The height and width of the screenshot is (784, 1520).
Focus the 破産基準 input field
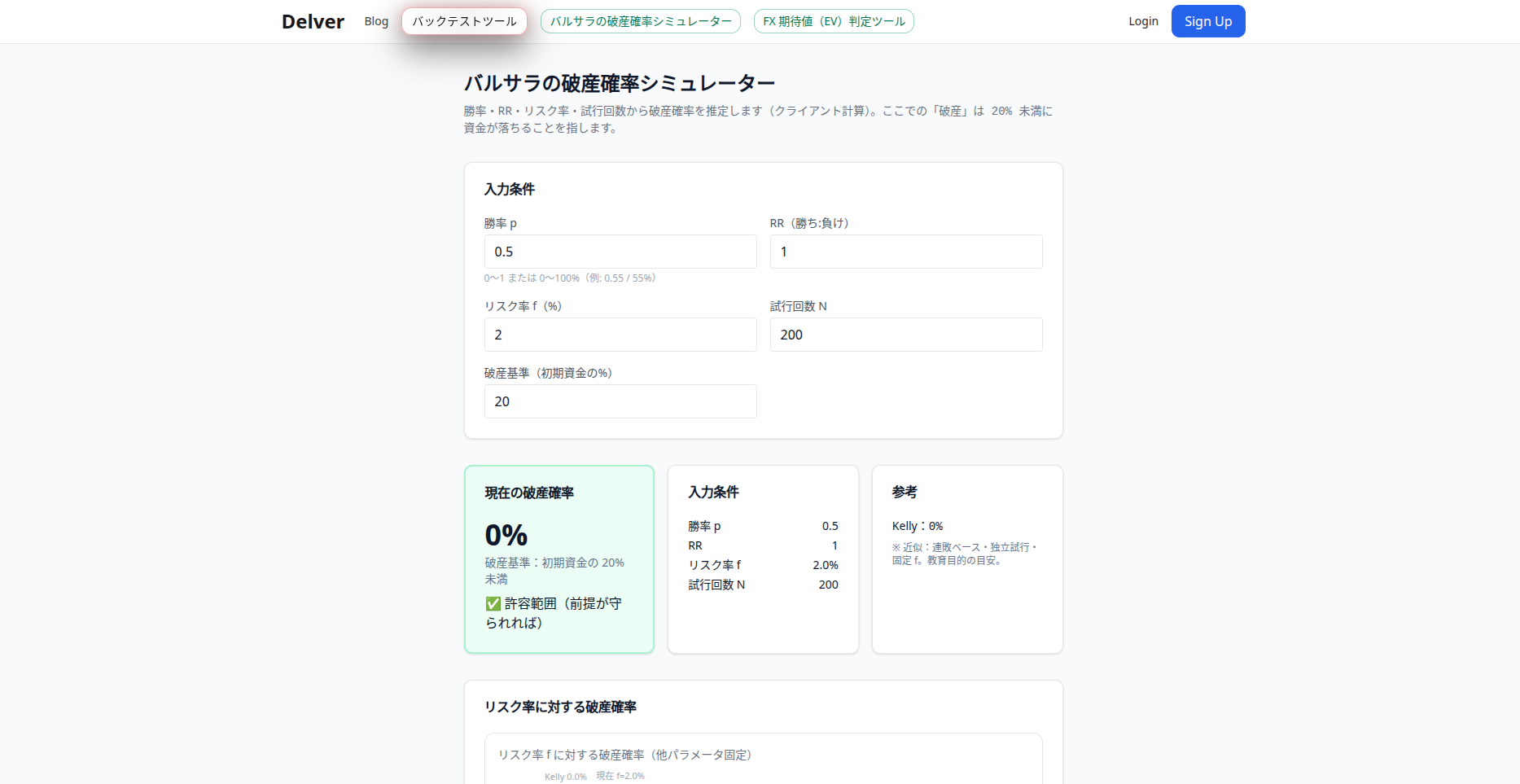[x=620, y=401]
